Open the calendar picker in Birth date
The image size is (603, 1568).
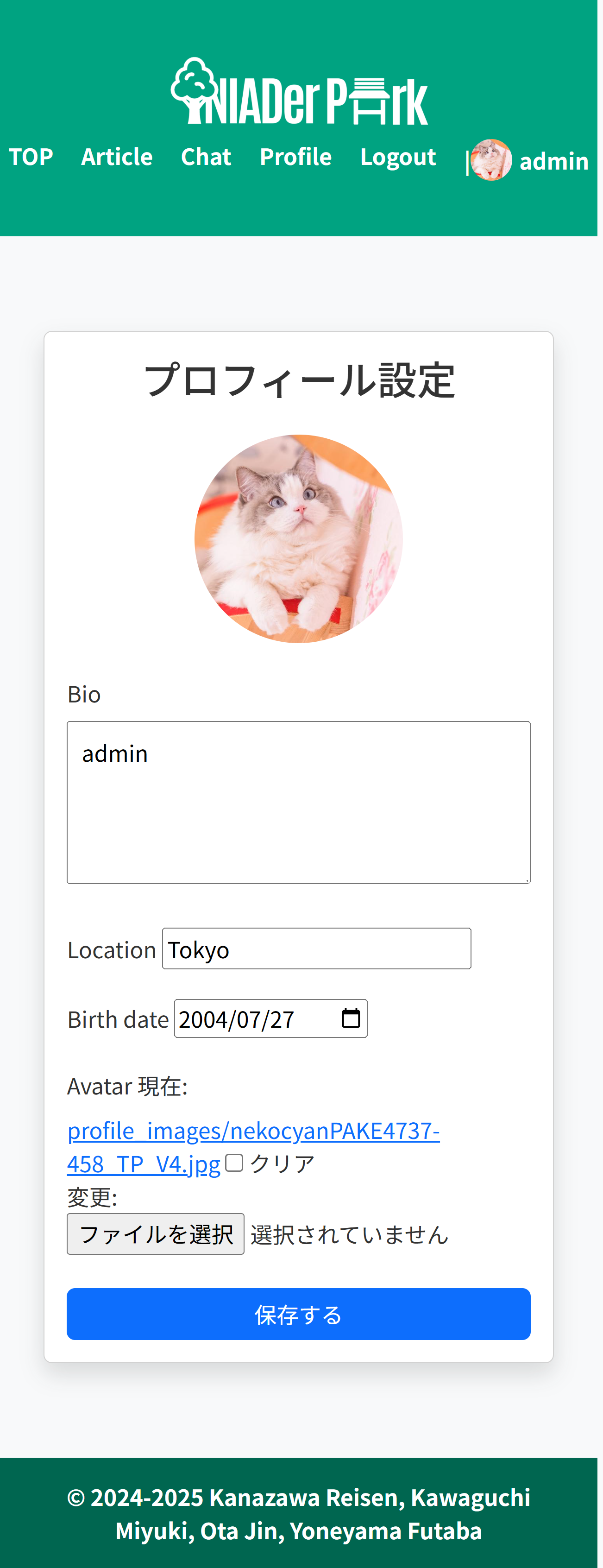pos(351,1018)
